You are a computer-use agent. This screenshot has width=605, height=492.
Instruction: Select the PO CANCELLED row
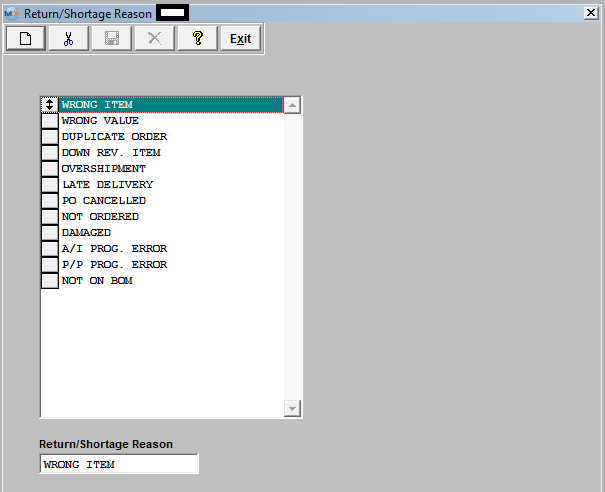(x=171, y=201)
